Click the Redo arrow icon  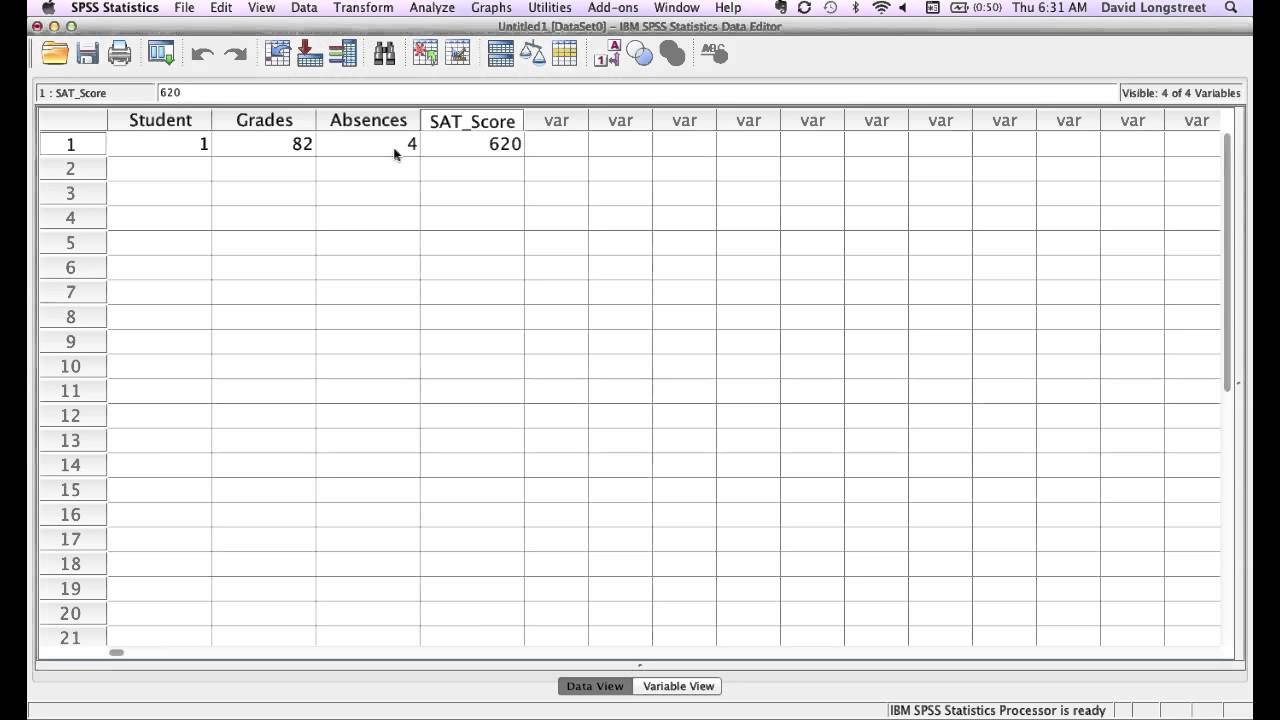235,55
